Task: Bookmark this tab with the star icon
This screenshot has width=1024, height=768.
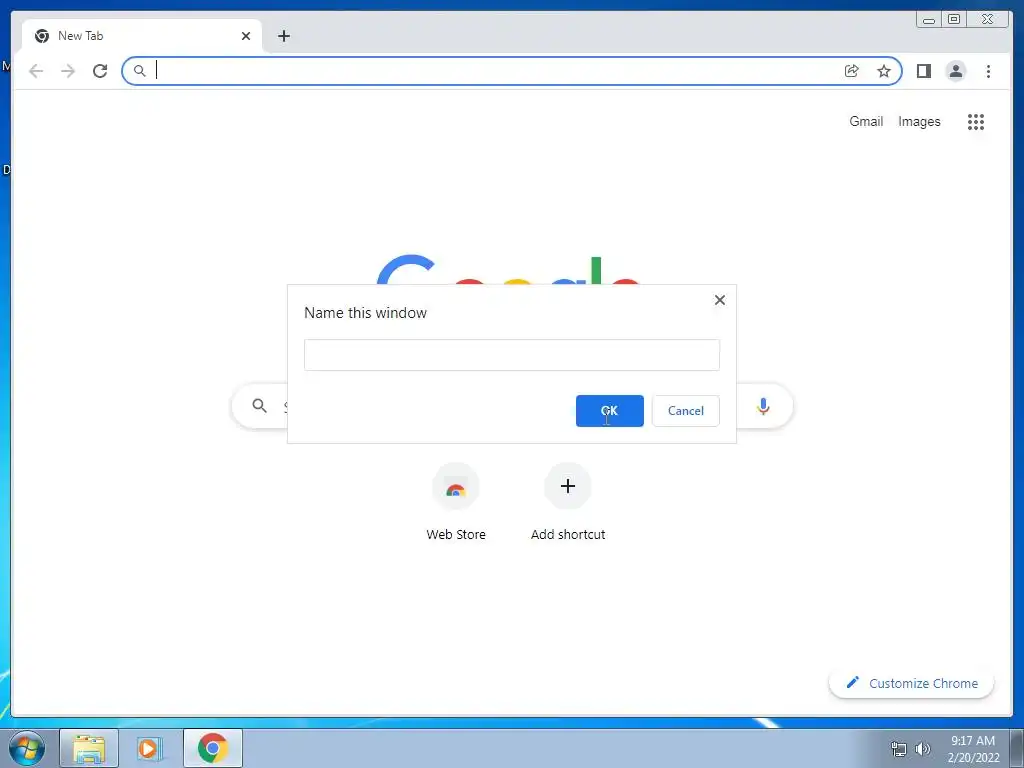Action: (884, 71)
